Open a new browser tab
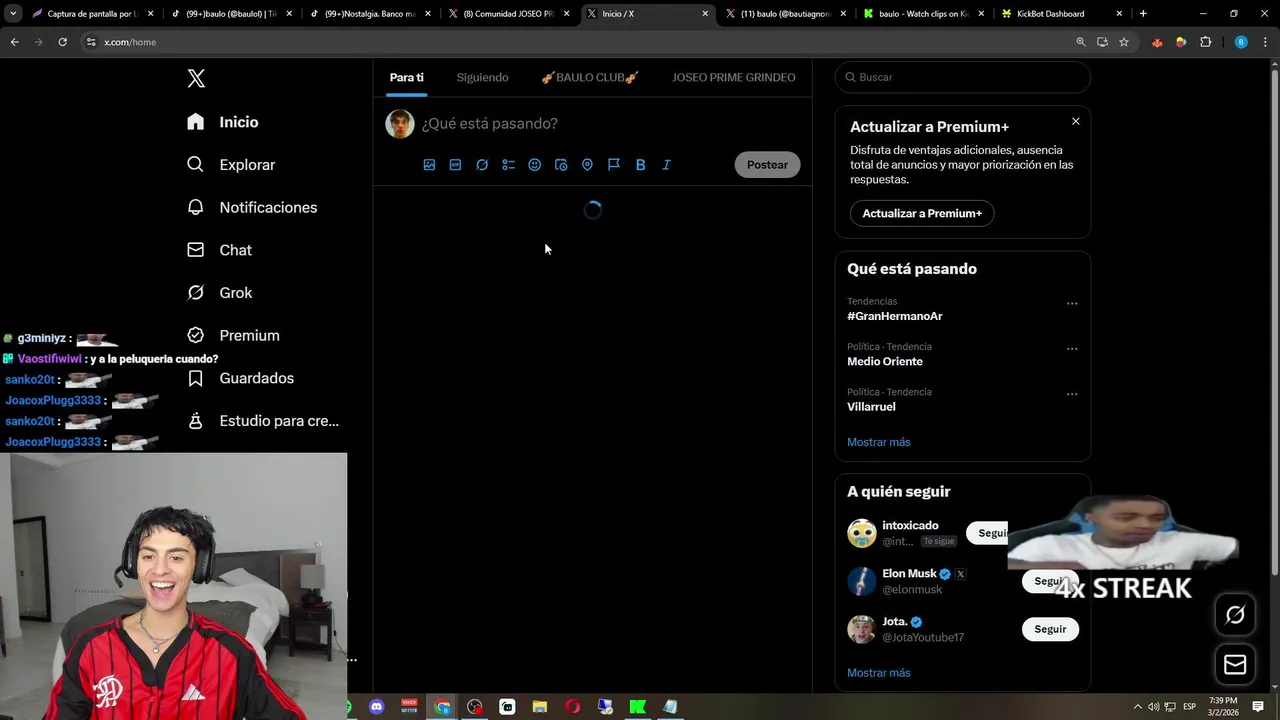This screenshot has height=720, width=1280. click(1143, 14)
